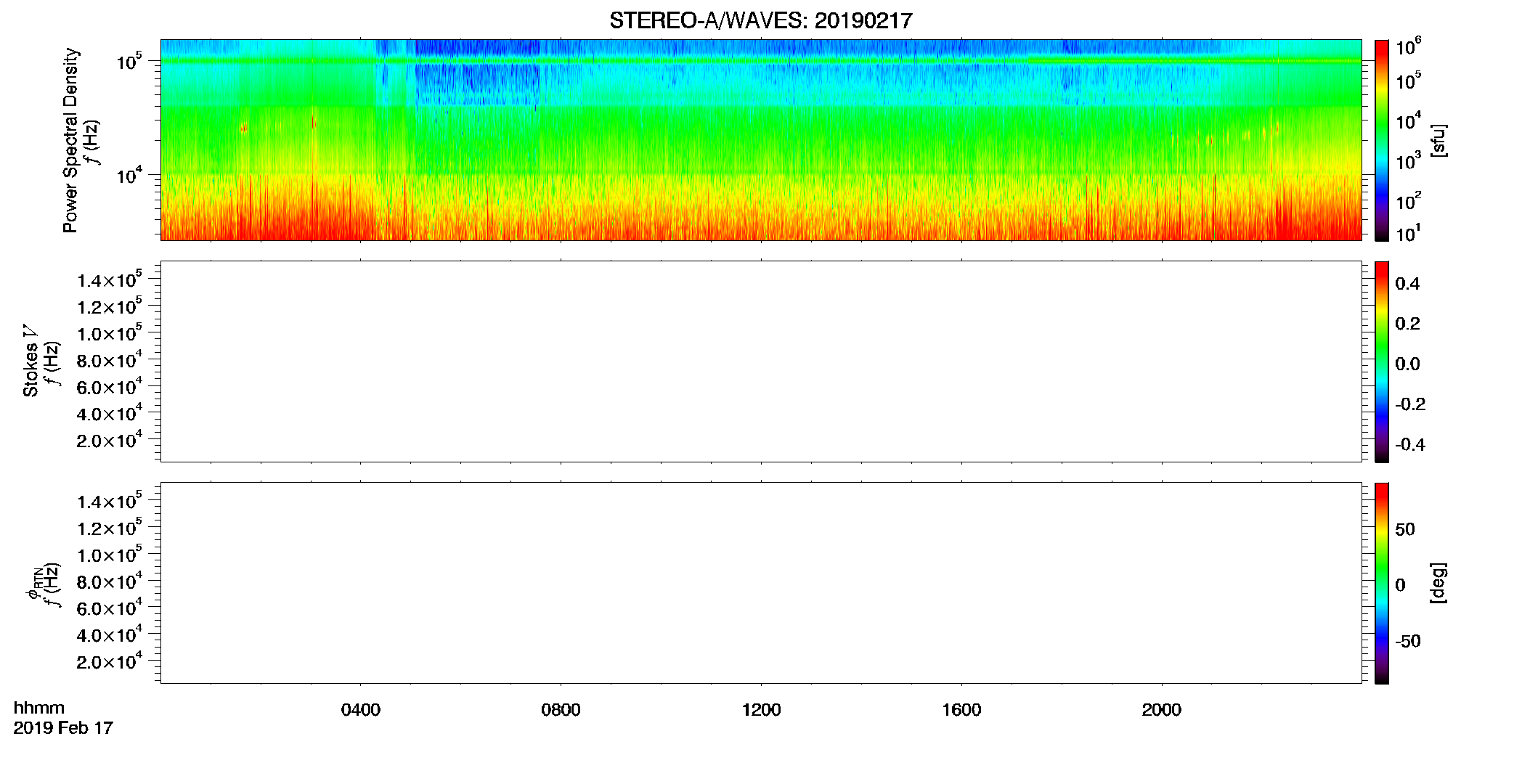The width and height of the screenshot is (1522, 784).
Task: Click the empty Stokes V plot panel
Action: (761, 362)
